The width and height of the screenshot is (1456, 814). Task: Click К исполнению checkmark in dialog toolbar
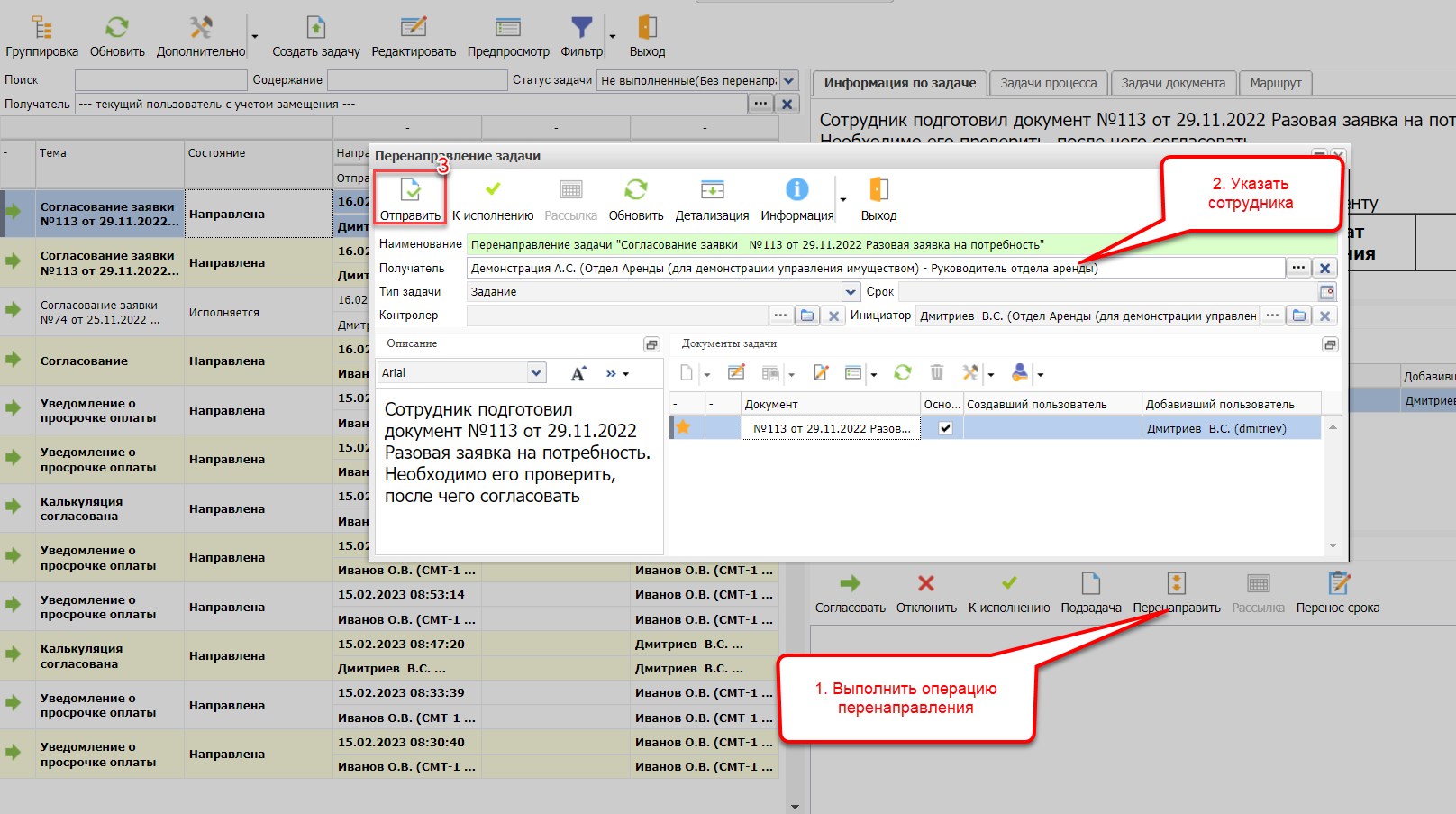[x=493, y=190]
